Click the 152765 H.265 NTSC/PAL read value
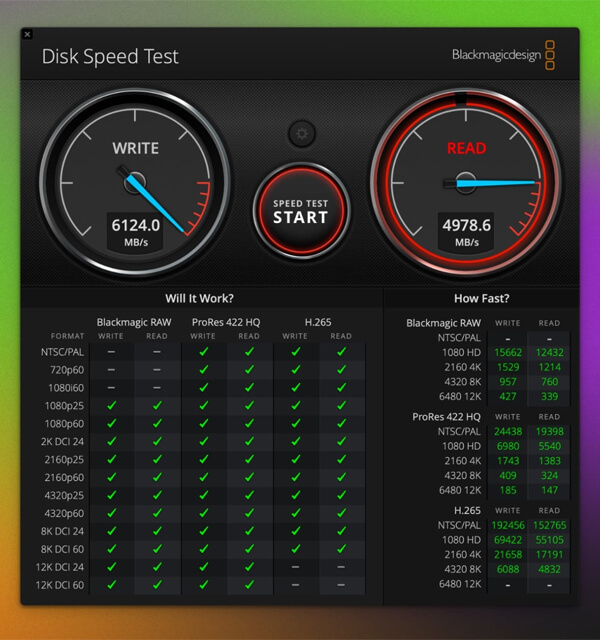The image size is (600, 640). point(549,525)
